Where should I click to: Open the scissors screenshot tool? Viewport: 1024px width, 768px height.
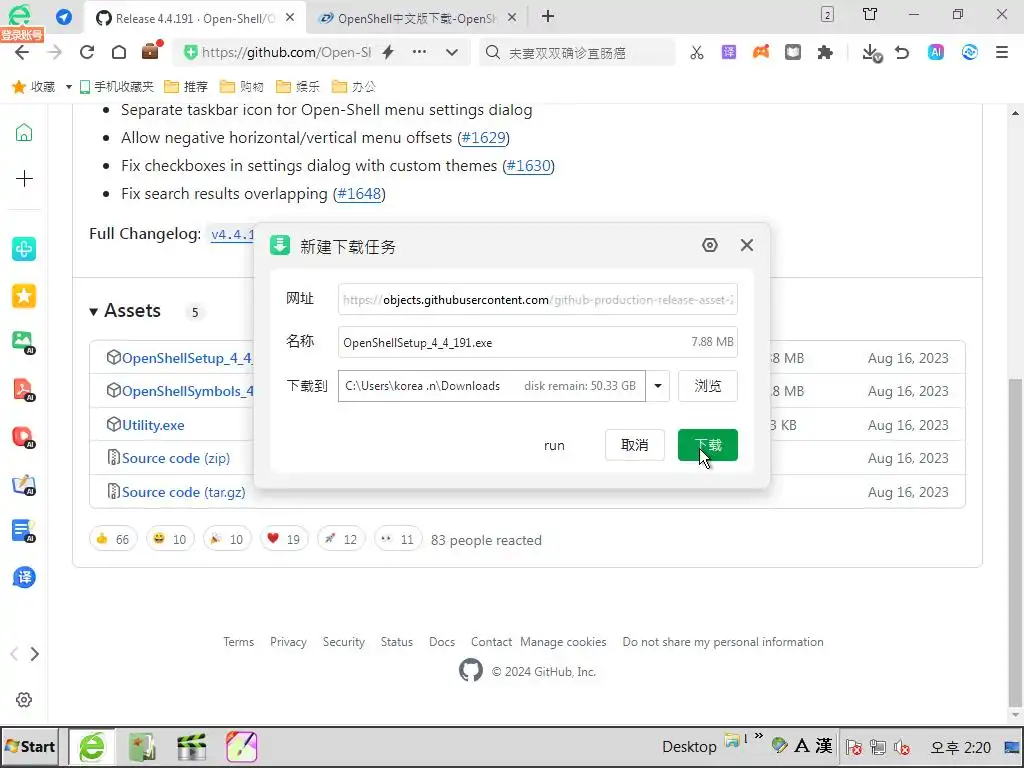click(x=697, y=52)
